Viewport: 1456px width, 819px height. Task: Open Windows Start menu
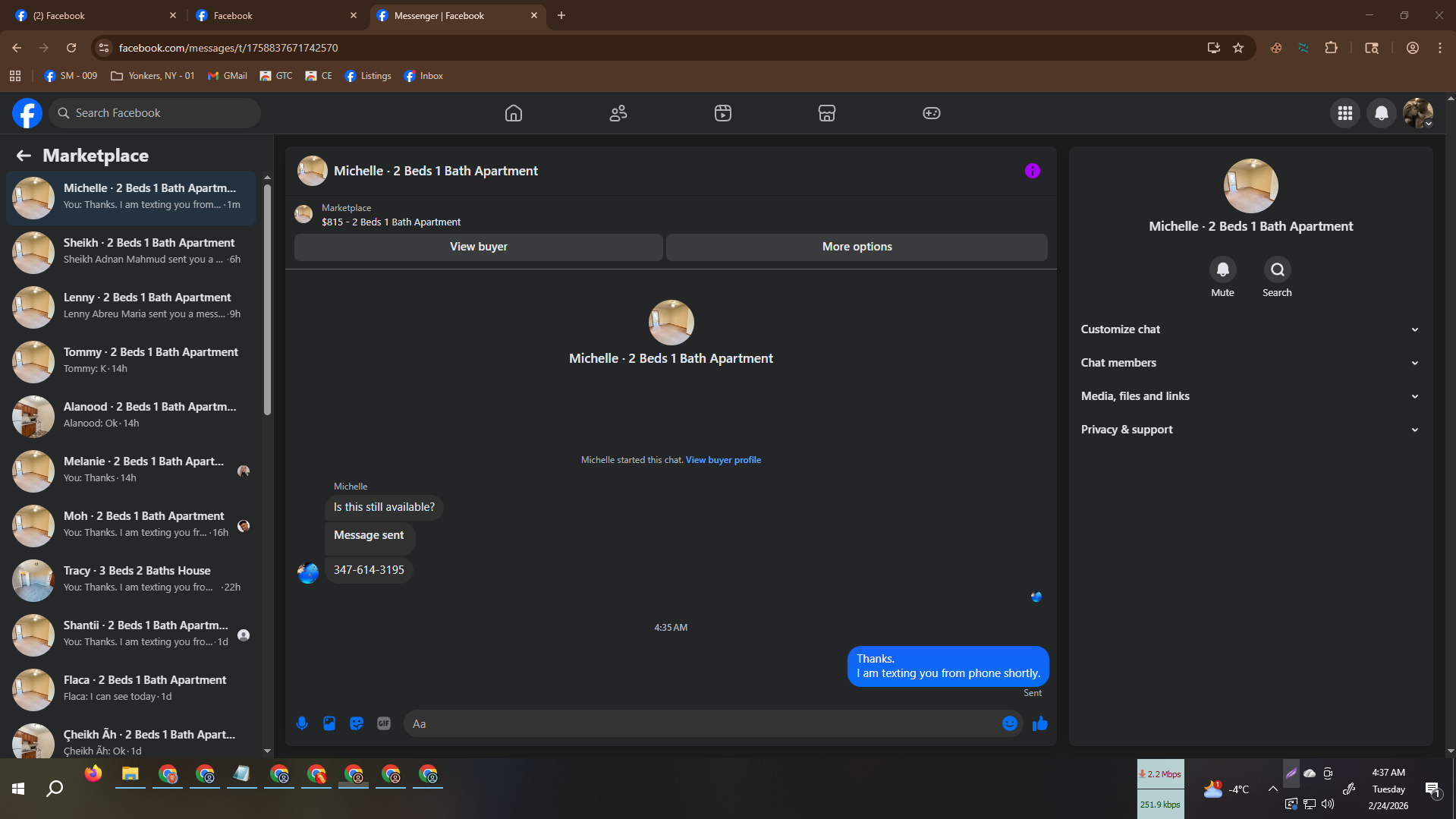(x=18, y=789)
